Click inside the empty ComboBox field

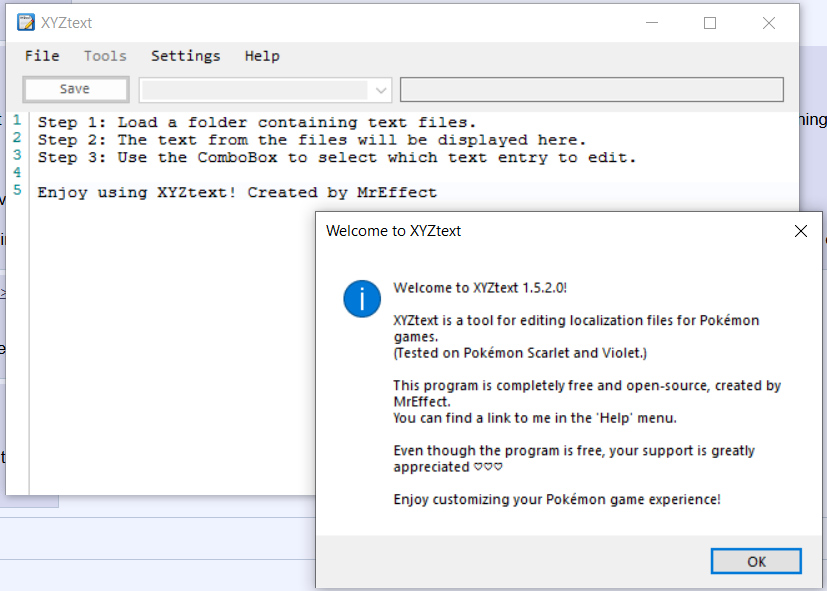[255, 90]
